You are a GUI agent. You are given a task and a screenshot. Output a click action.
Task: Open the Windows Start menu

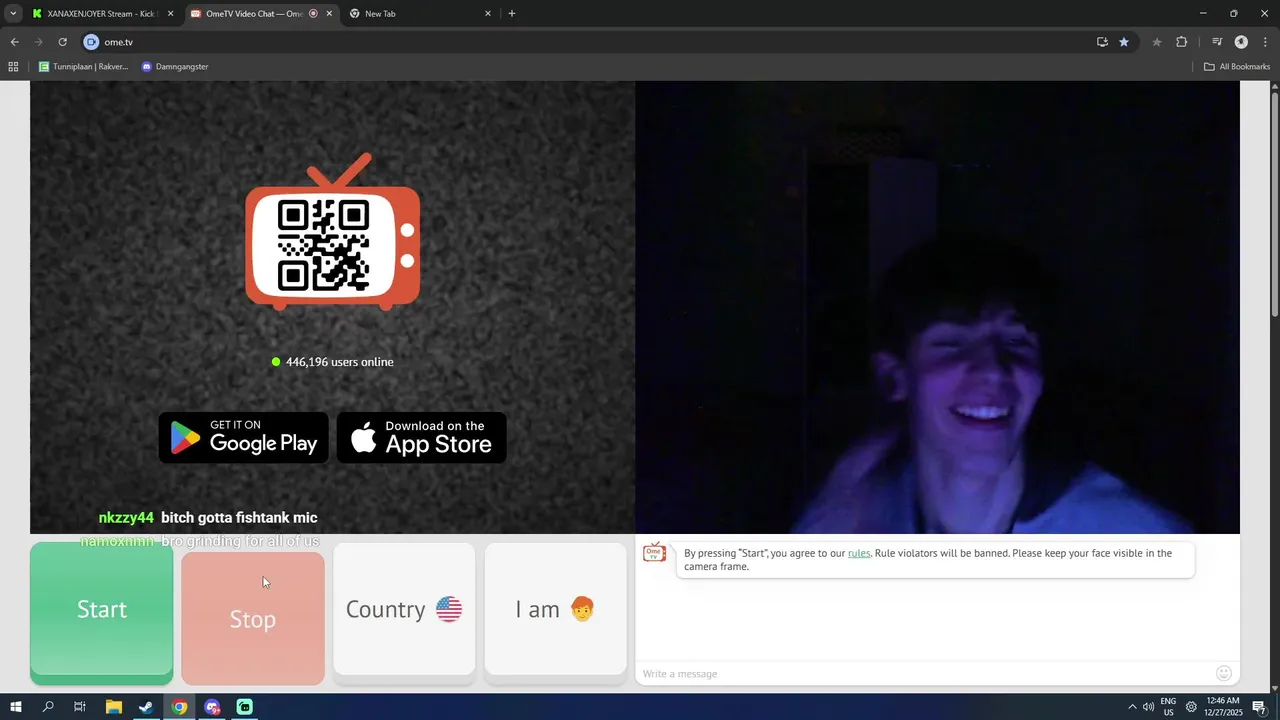pyautogui.click(x=15, y=707)
